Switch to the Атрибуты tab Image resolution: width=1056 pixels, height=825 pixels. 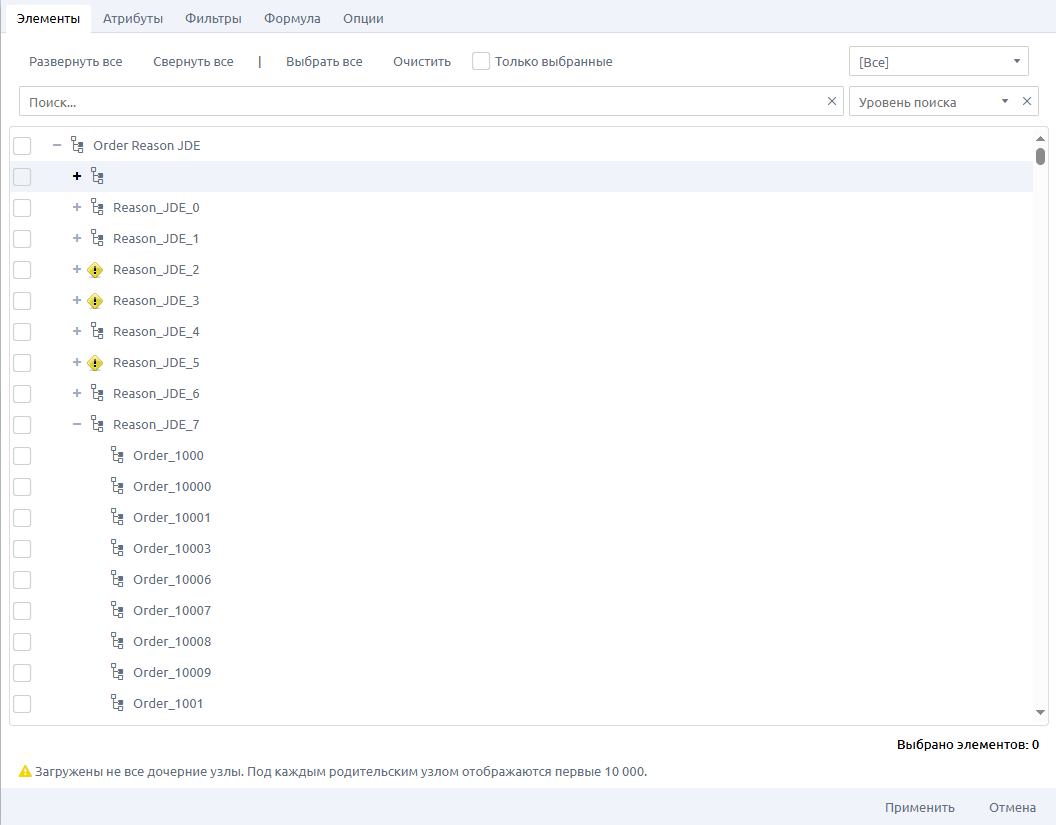click(x=133, y=18)
